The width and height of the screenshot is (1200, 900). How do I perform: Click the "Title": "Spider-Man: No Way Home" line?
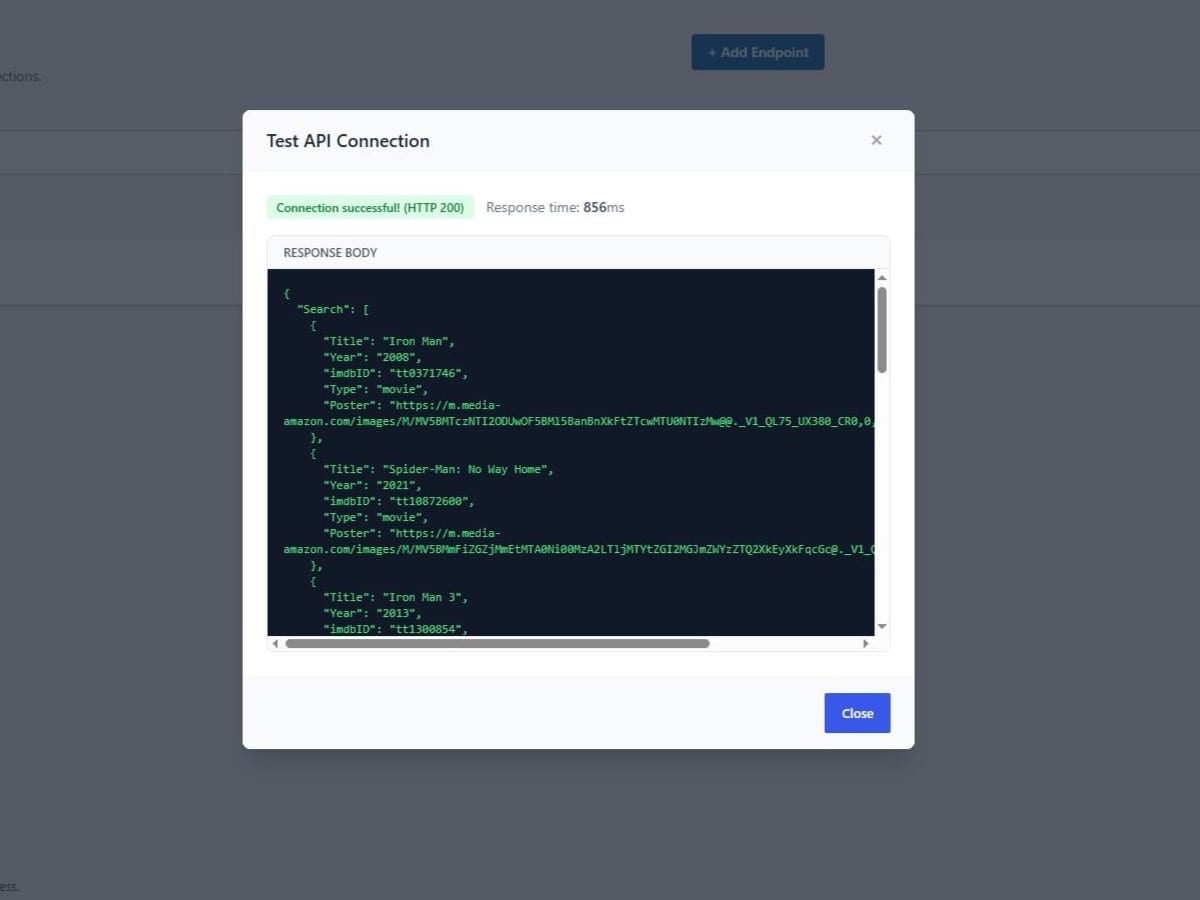pyautogui.click(x=438, y=469)
